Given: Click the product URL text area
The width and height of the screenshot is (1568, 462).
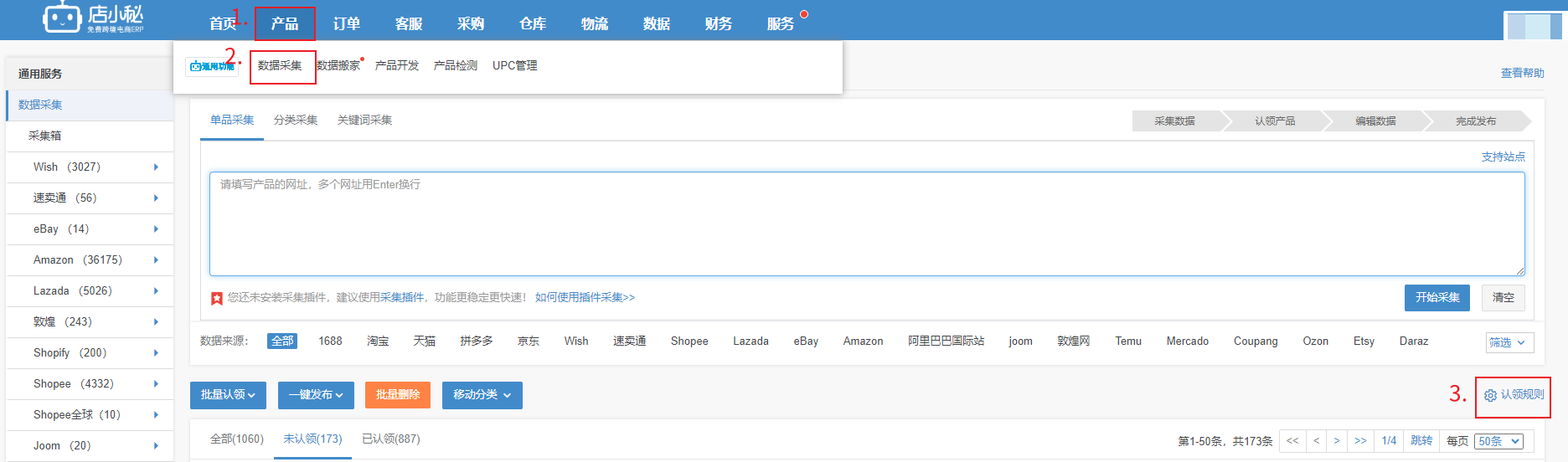Looking at the screenshot, I should click(x=867, y=224).
